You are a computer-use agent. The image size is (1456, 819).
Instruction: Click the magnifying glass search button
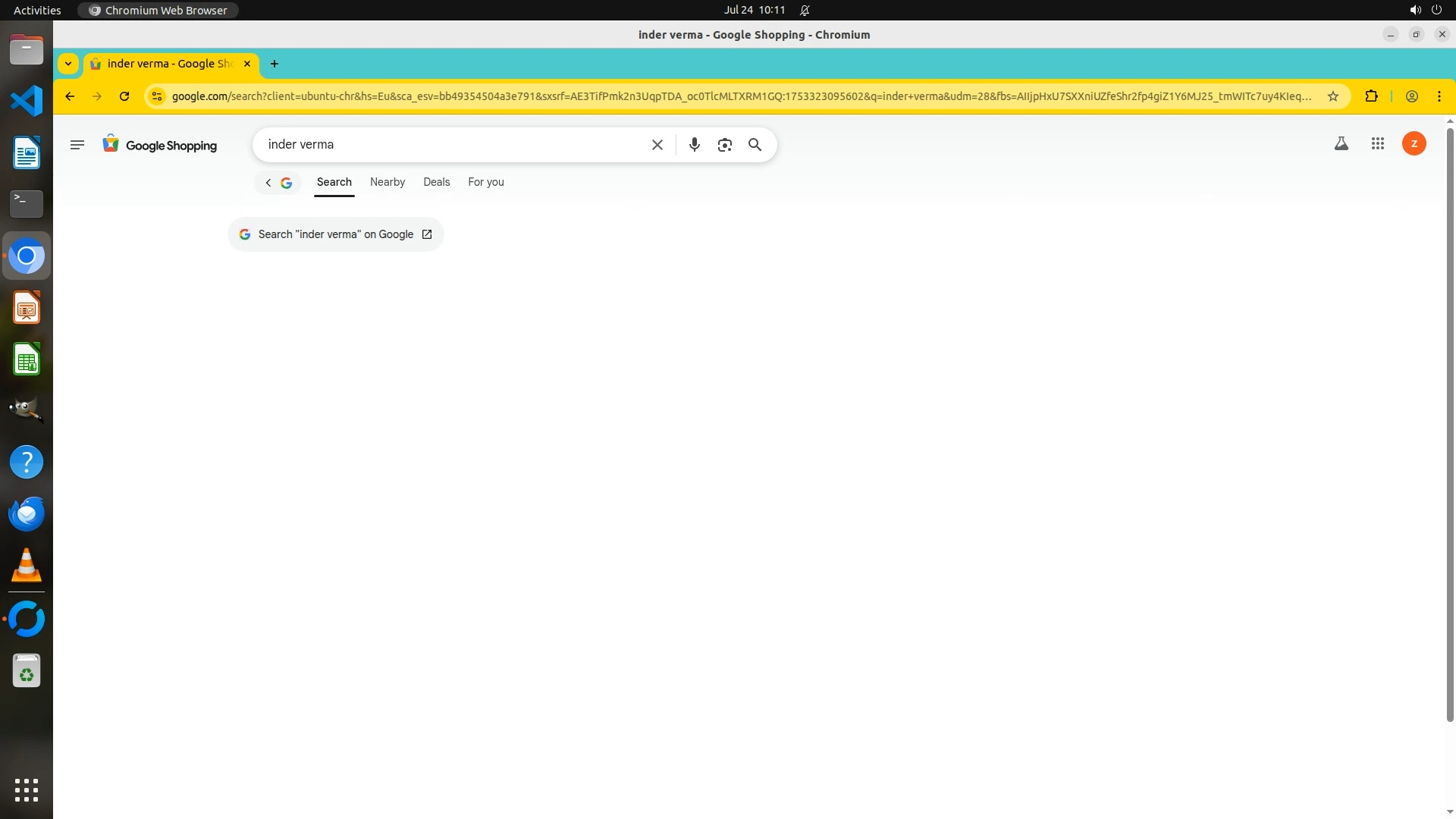click(x=755, y=145)
